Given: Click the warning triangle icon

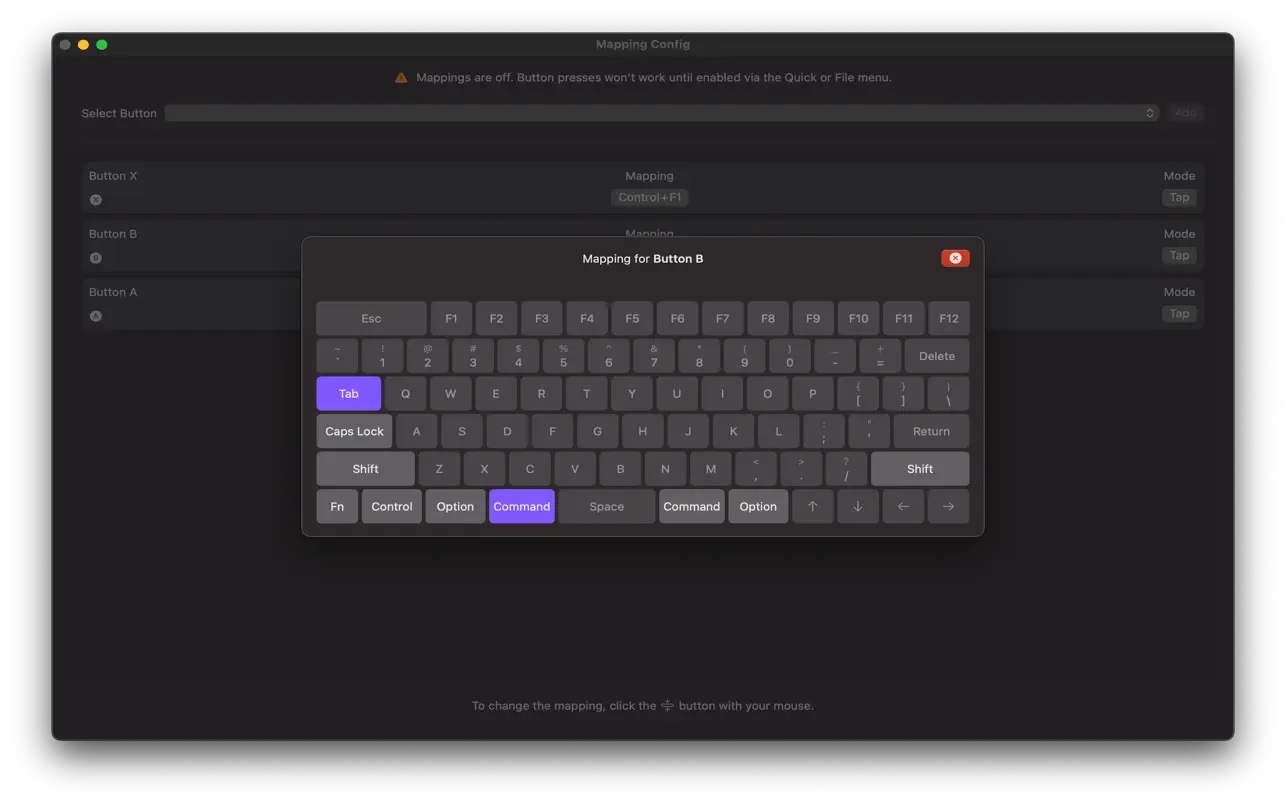Looking at the screenshot, I should [400, 76].
